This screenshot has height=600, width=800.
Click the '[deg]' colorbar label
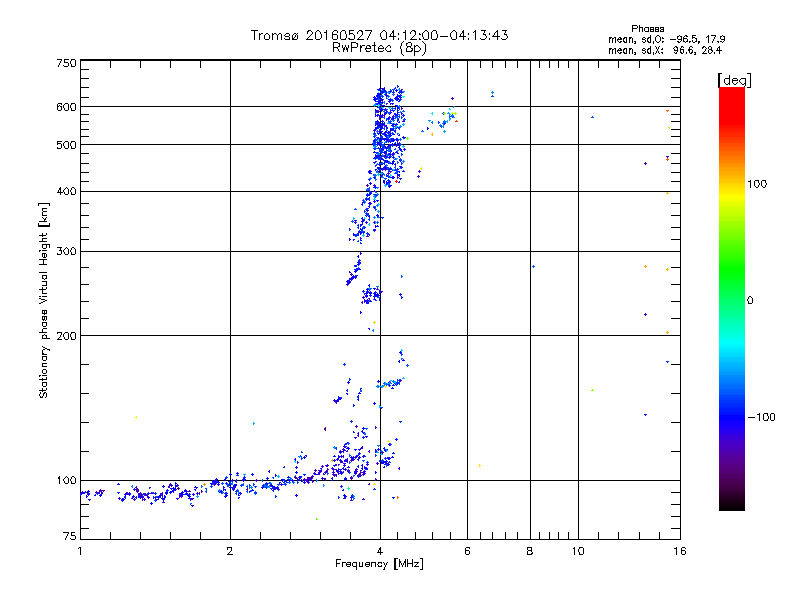coord(734,80)
